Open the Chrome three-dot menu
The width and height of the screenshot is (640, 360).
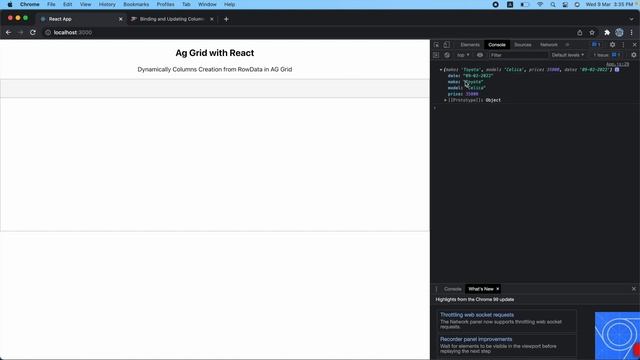631,32
